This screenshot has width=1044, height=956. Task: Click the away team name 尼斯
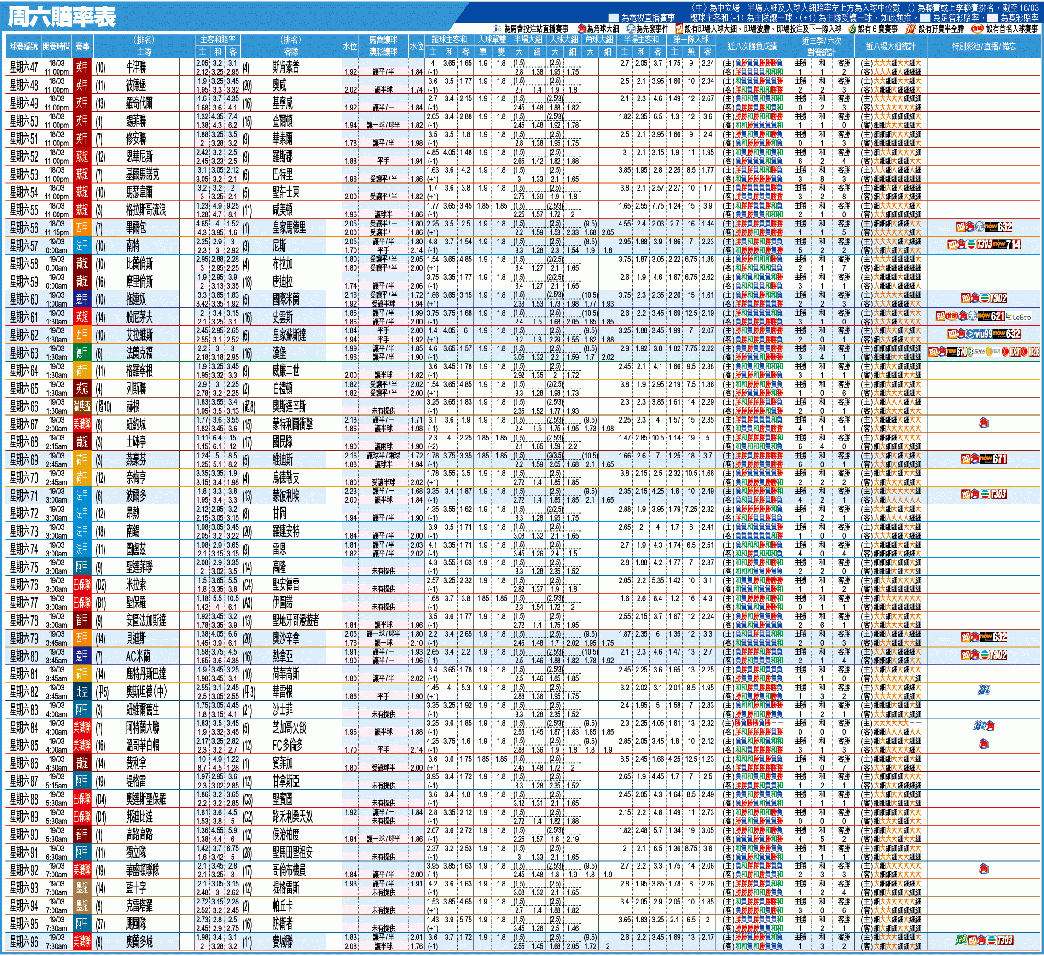coord(279,246)
